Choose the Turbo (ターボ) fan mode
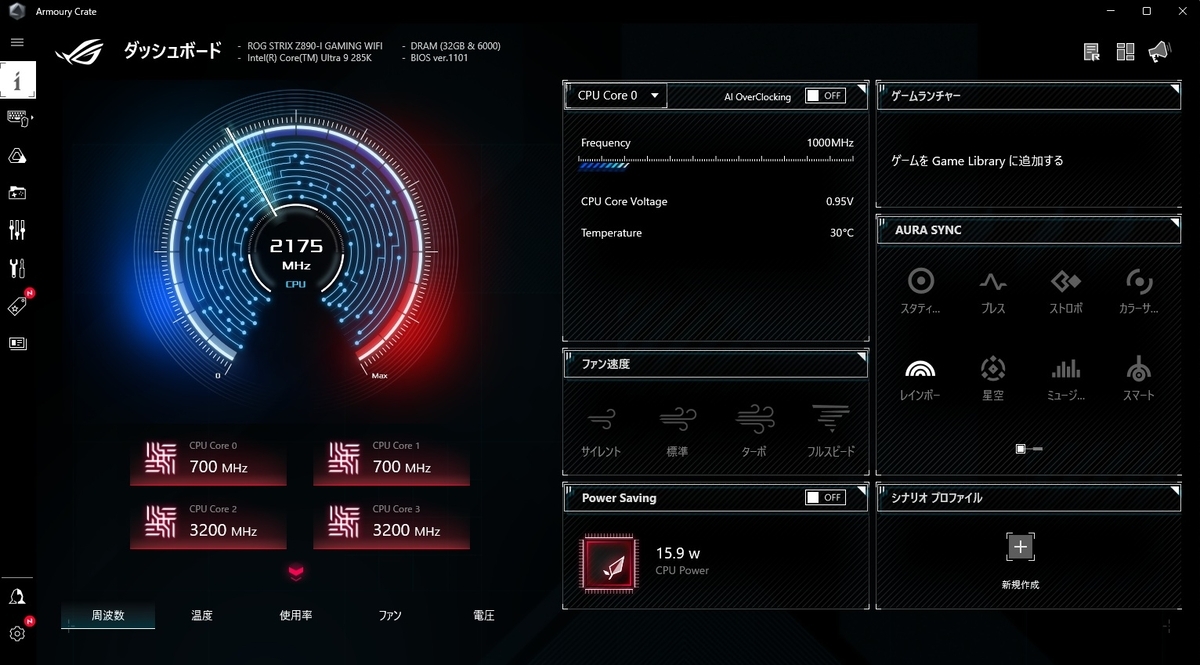Viewport: 1200px width, 665px height. point(754,431)
